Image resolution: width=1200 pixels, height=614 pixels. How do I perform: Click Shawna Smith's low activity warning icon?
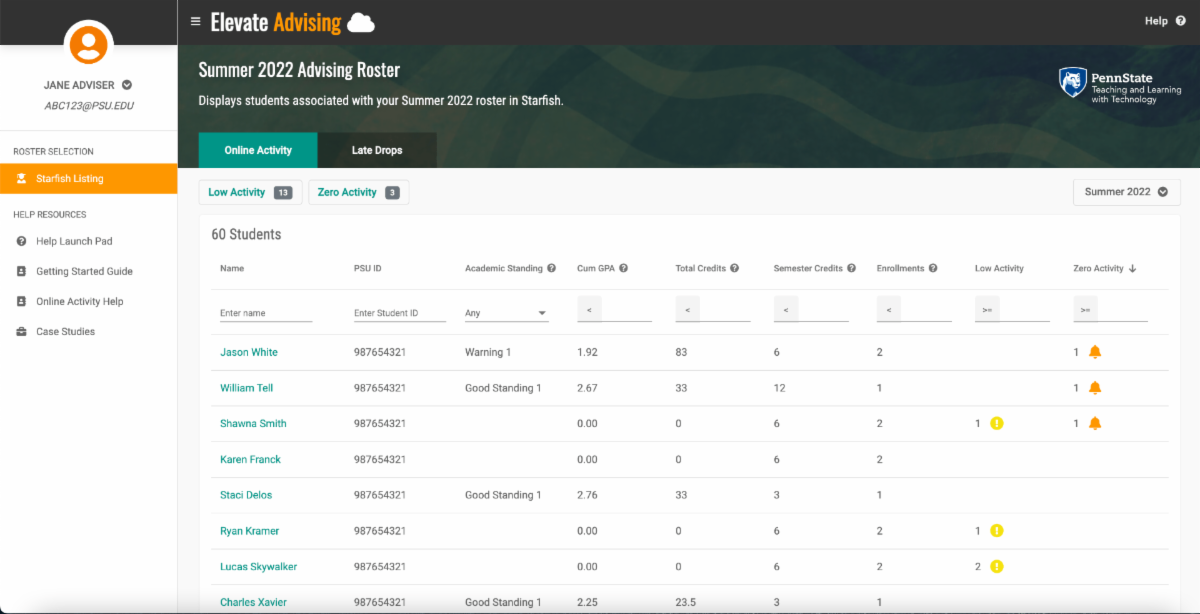coord(996,423)
